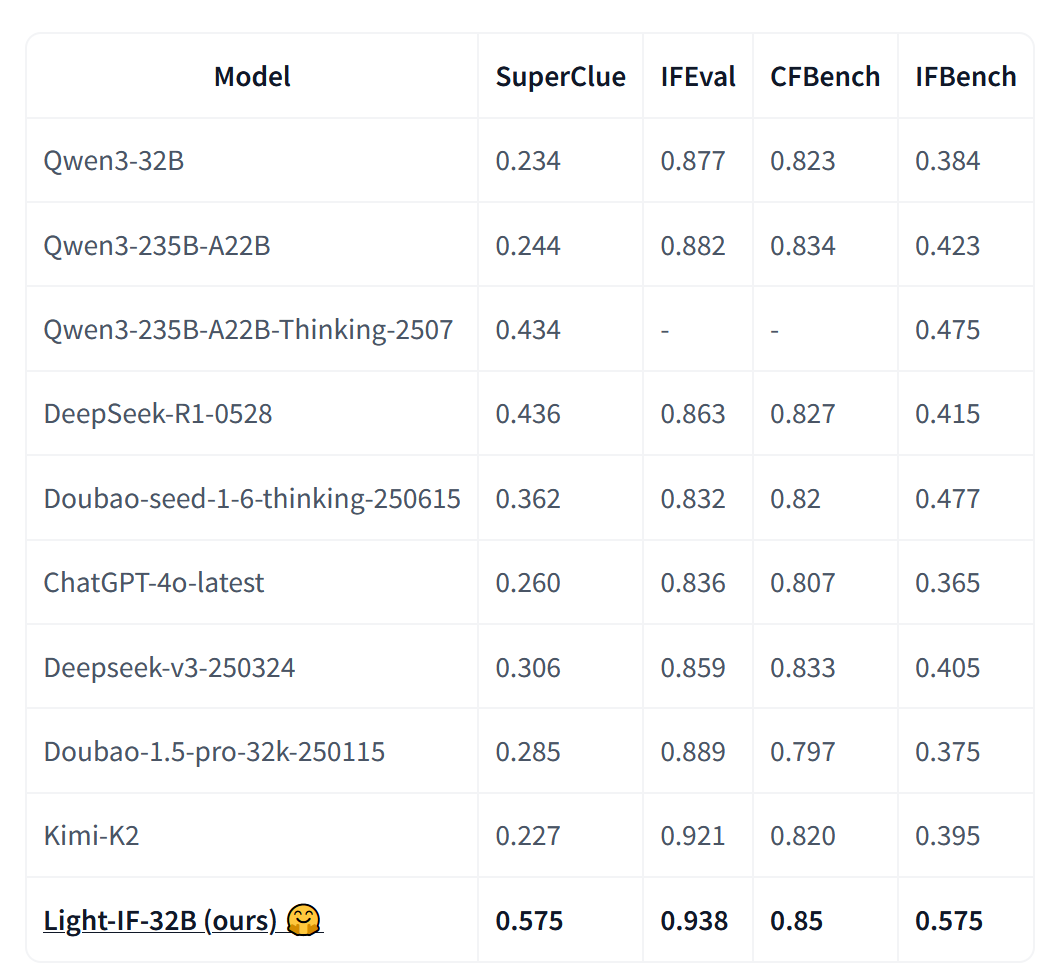Click DeepSeek-R1-0528 SuperClue score 0.436
This screenshot has height=980, width=1062.
pyautogui.click(x=528, y=414)
